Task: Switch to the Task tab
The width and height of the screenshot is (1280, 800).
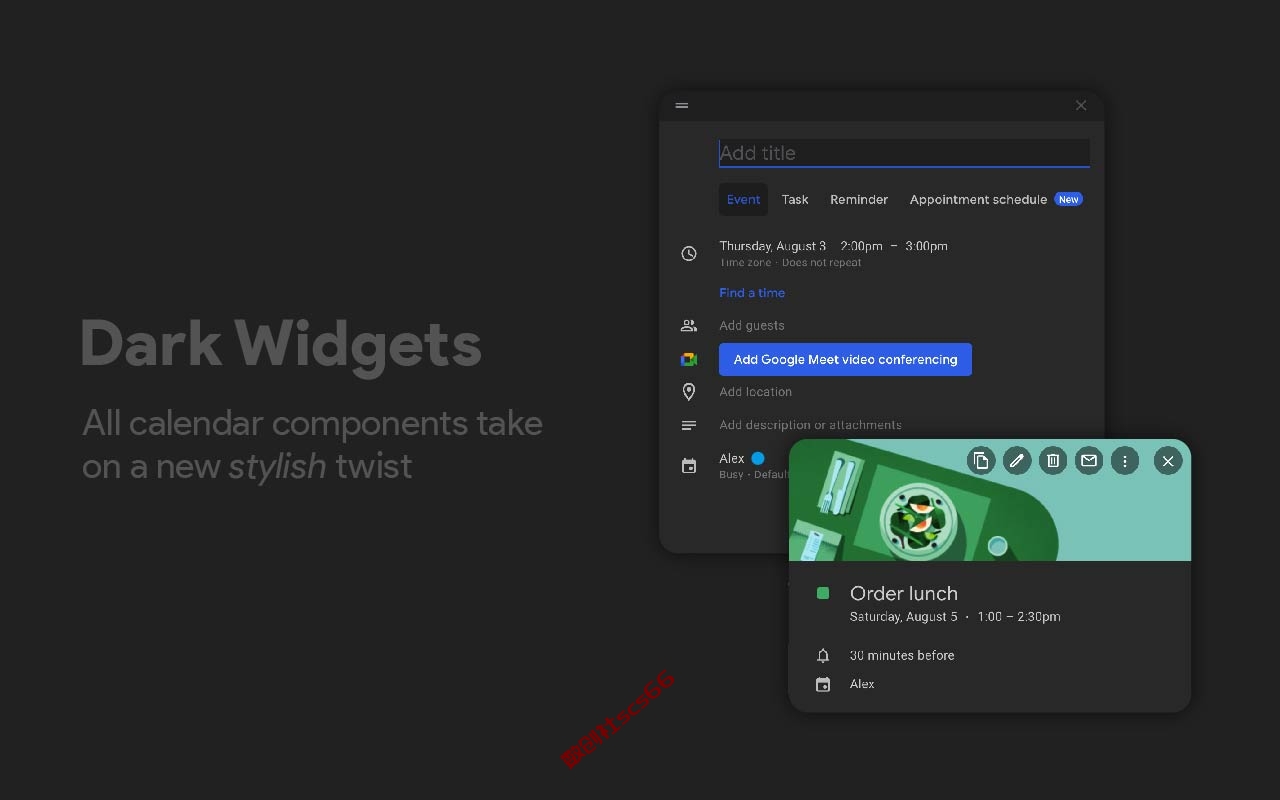Action: pos(795,199)
